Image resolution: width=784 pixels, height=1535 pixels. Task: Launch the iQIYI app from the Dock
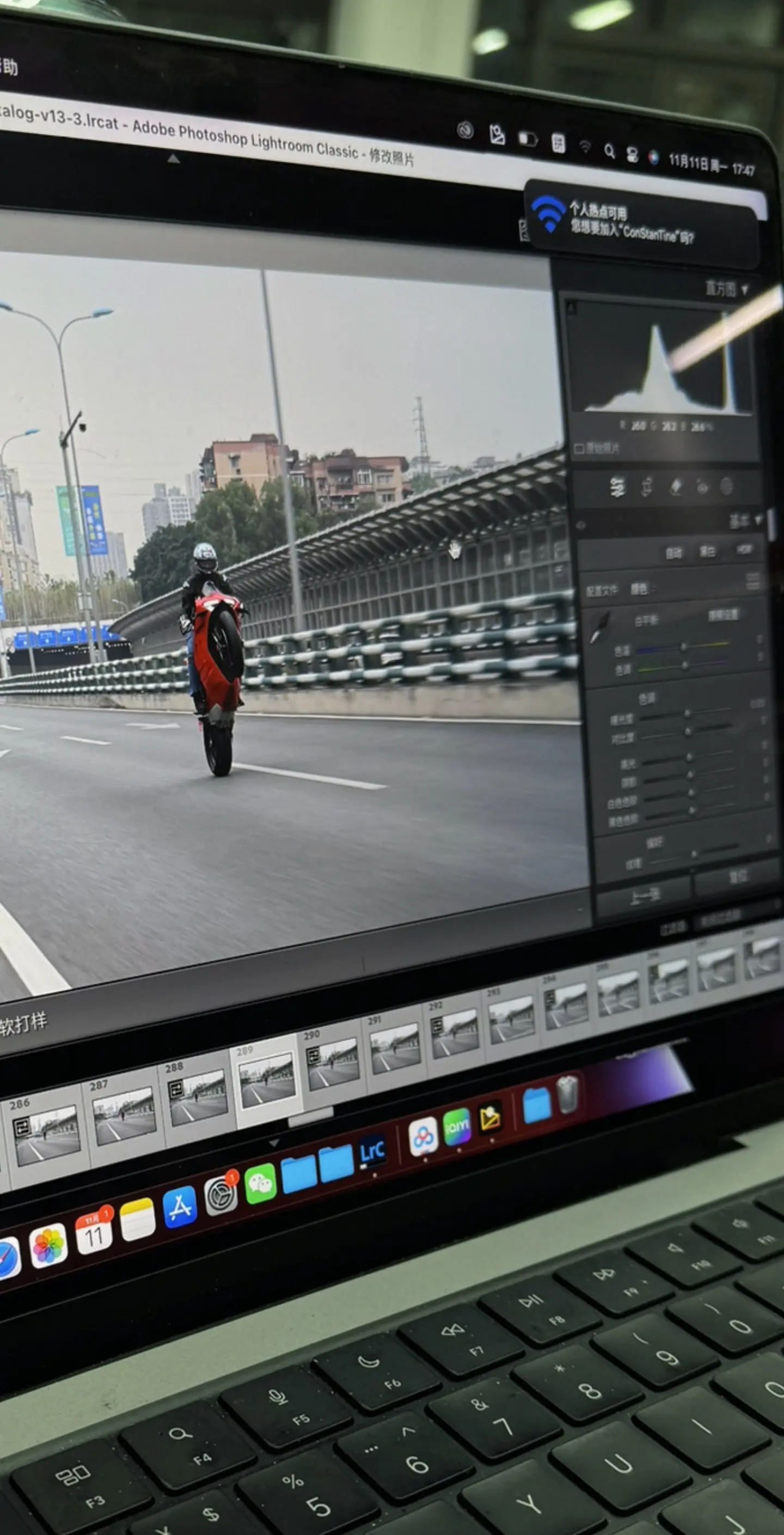457,1126
